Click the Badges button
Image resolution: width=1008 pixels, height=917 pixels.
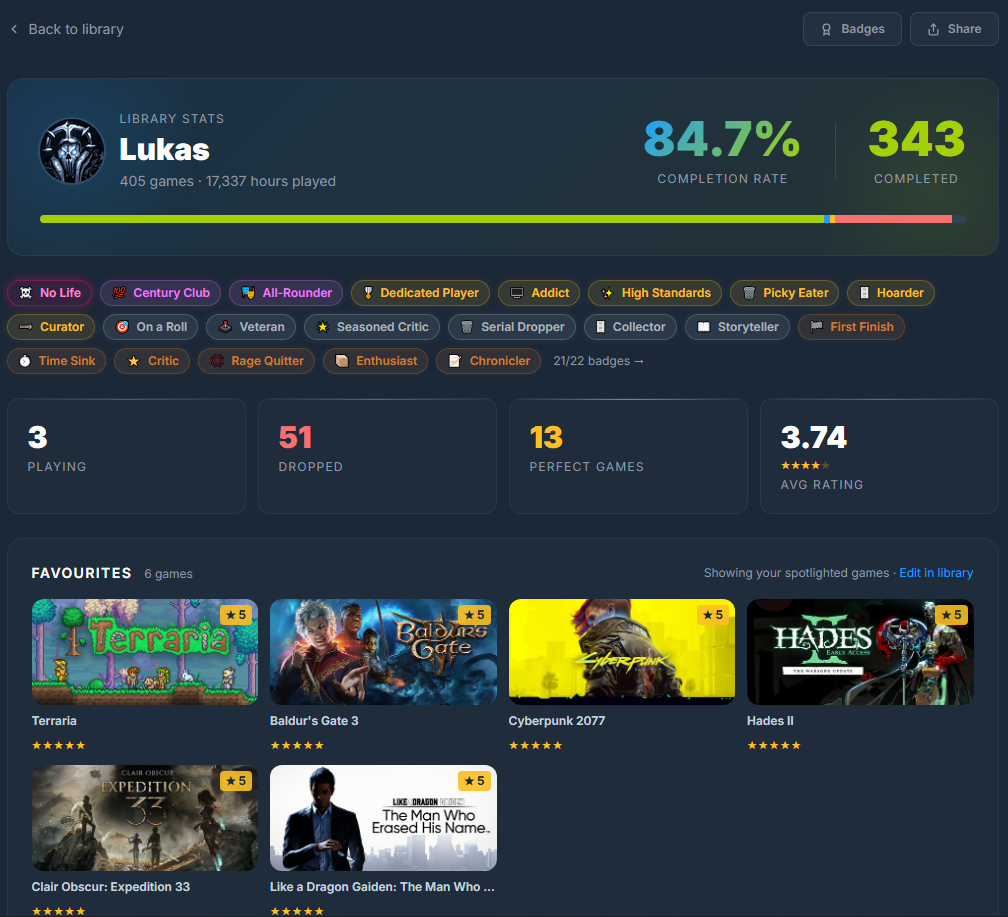852,29
